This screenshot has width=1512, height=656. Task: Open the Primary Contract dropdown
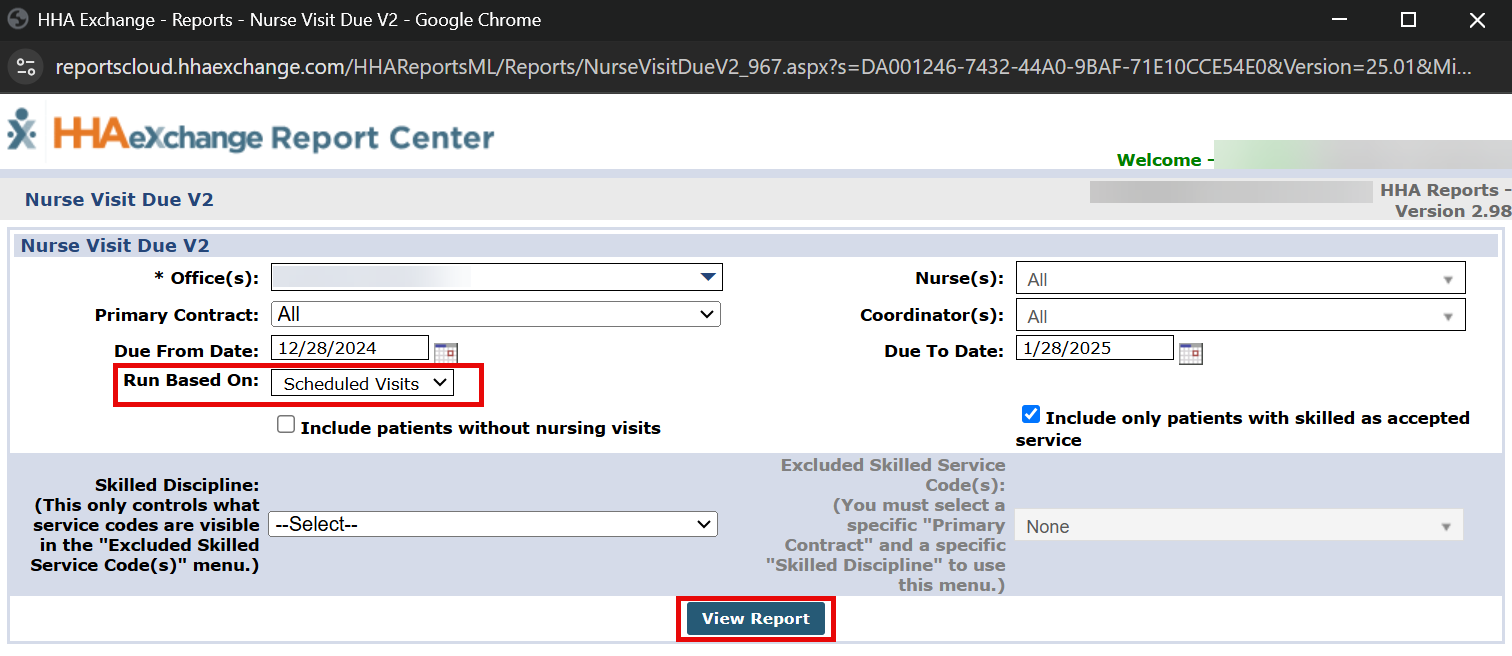(x=496, y=314)
